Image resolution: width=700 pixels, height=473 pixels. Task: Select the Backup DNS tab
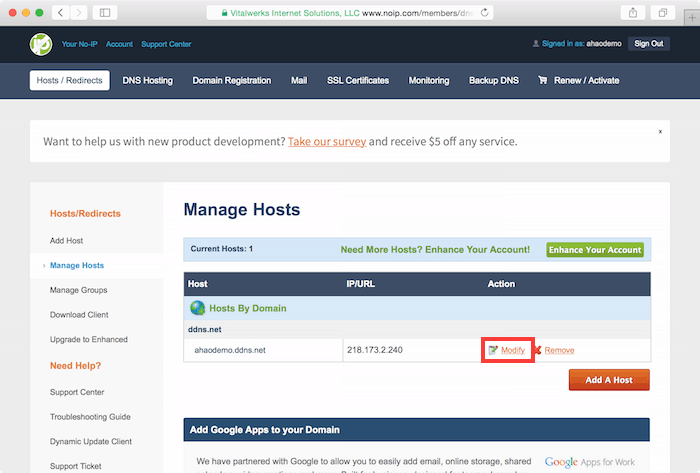click(x=494, y=80)
